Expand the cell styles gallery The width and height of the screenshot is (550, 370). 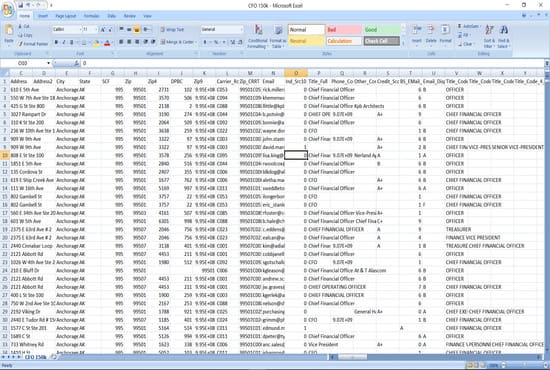pyautogui.click(x=403, y=43)
